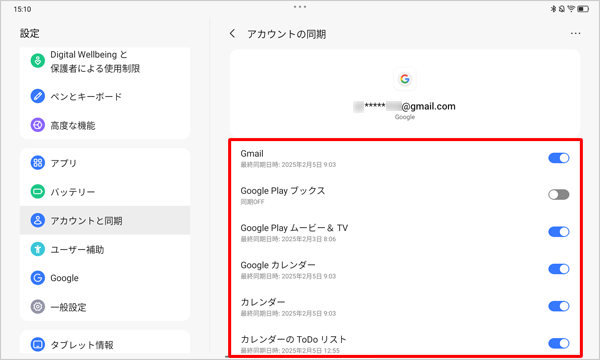The width and height of the screenshot is (600, 360).
Task: Open ペンとキーボード settings
Action: [105, 96]
